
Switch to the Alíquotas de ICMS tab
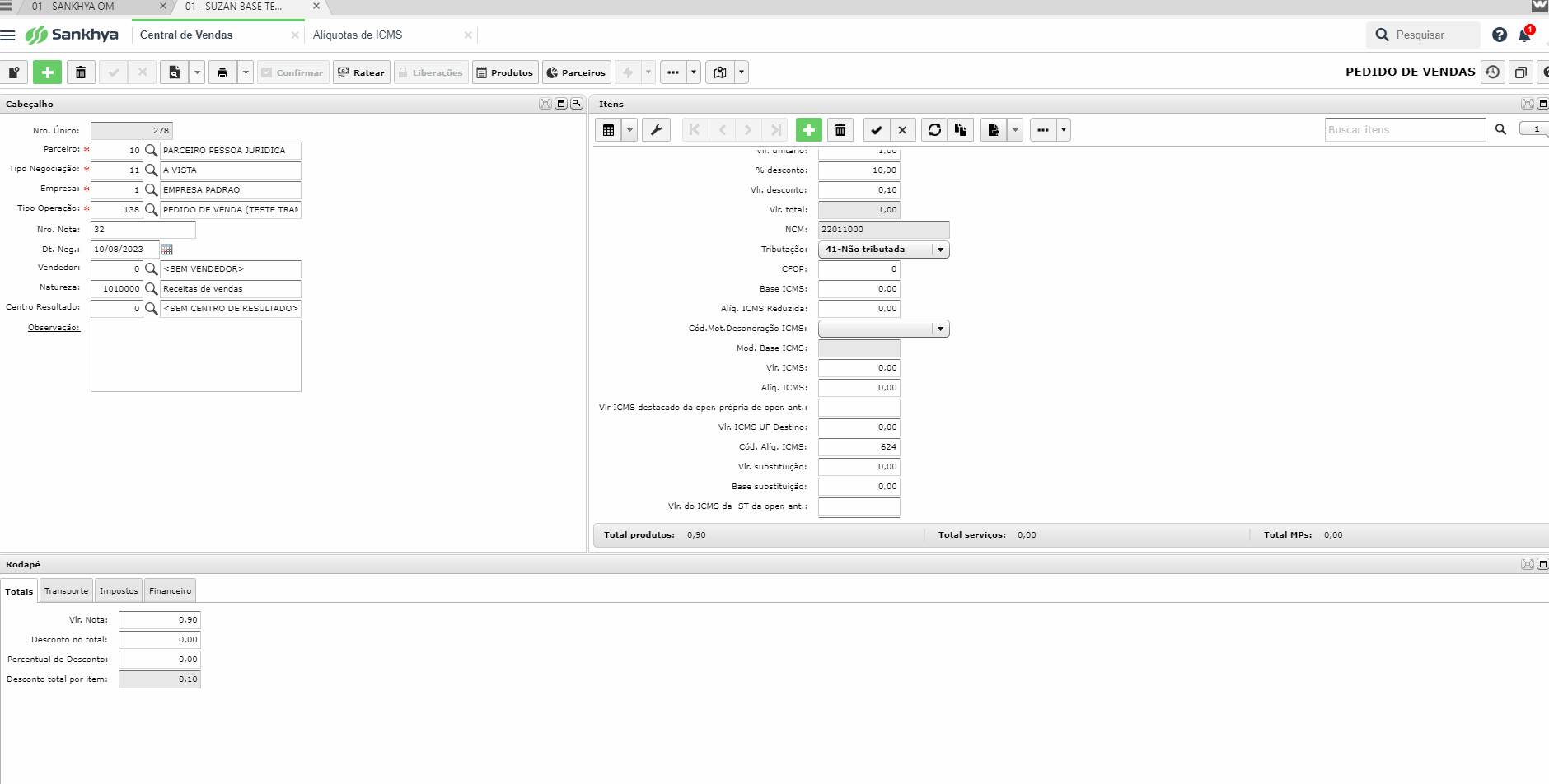tap(358, 35)
